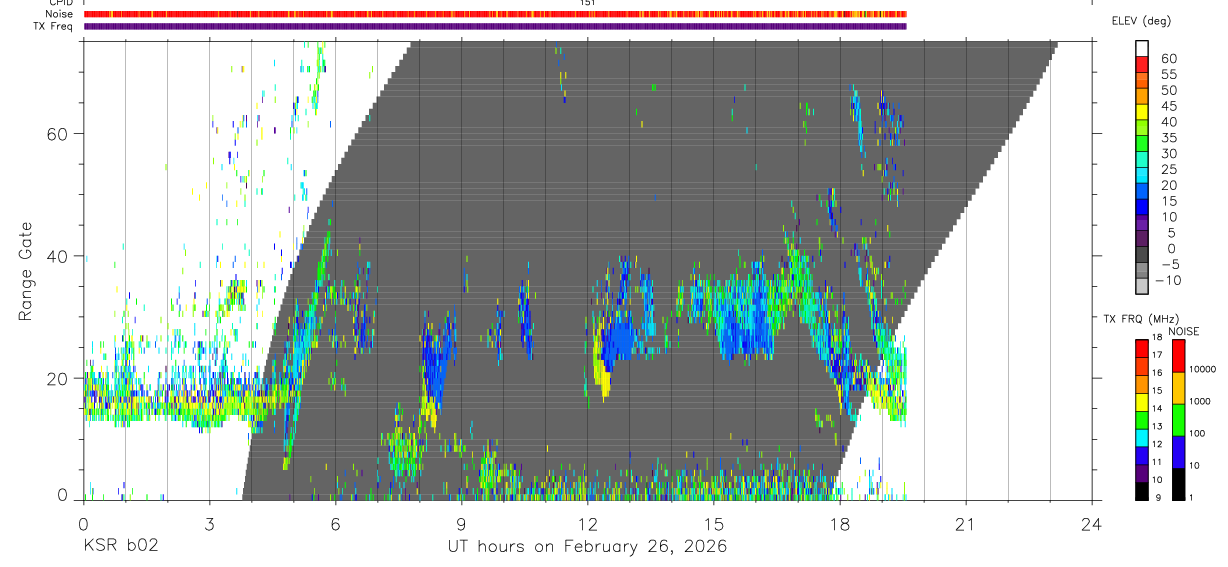Click the '1000' value in the NOISE legend
This screenshot has width=1228, height=567.
1201,401
